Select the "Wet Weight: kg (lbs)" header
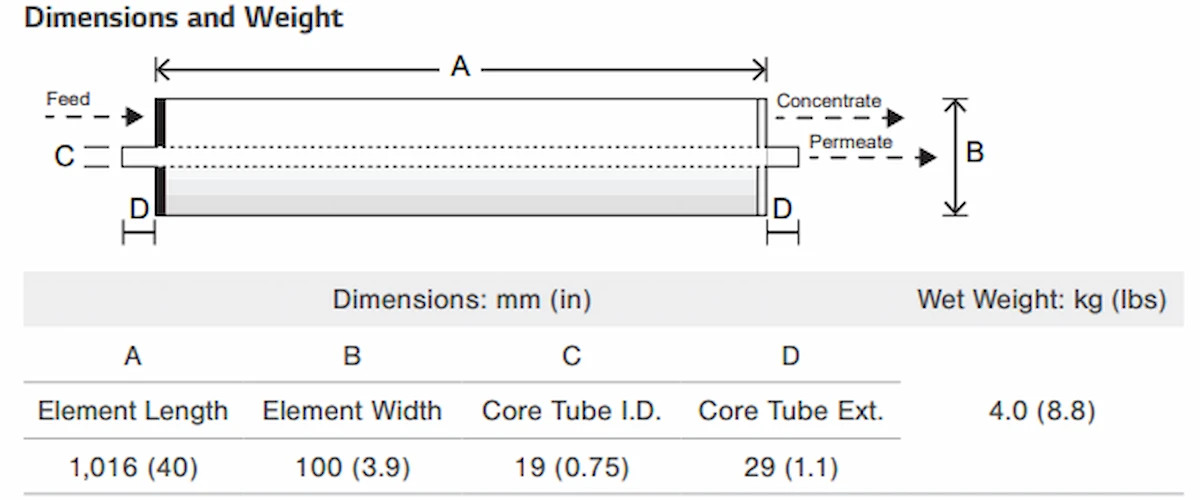The width and height of the screenshot is (1200, 500). pyautogui.click(x=1041, y=299)
